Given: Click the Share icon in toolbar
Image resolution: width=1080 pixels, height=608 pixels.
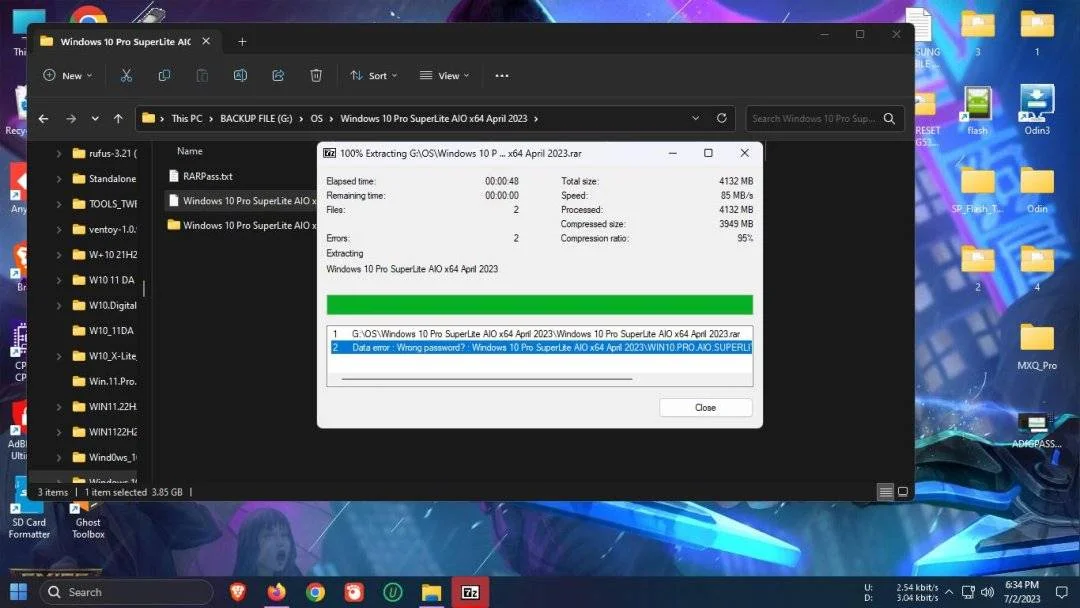Looking at the screenshot, I should tap(278, 76).
